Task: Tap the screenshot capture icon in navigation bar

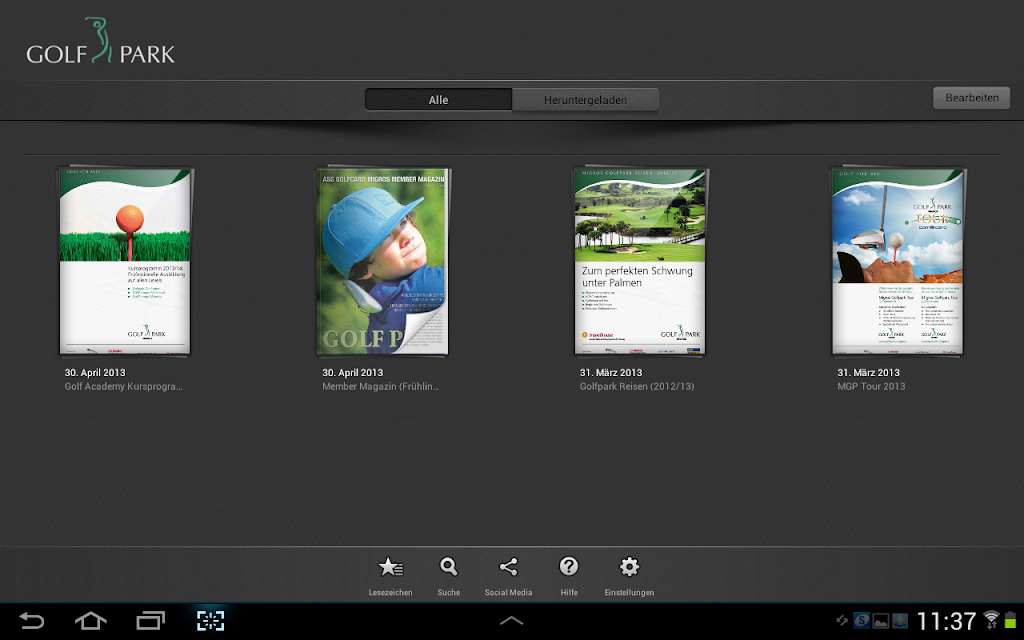Action: point(210,620)
